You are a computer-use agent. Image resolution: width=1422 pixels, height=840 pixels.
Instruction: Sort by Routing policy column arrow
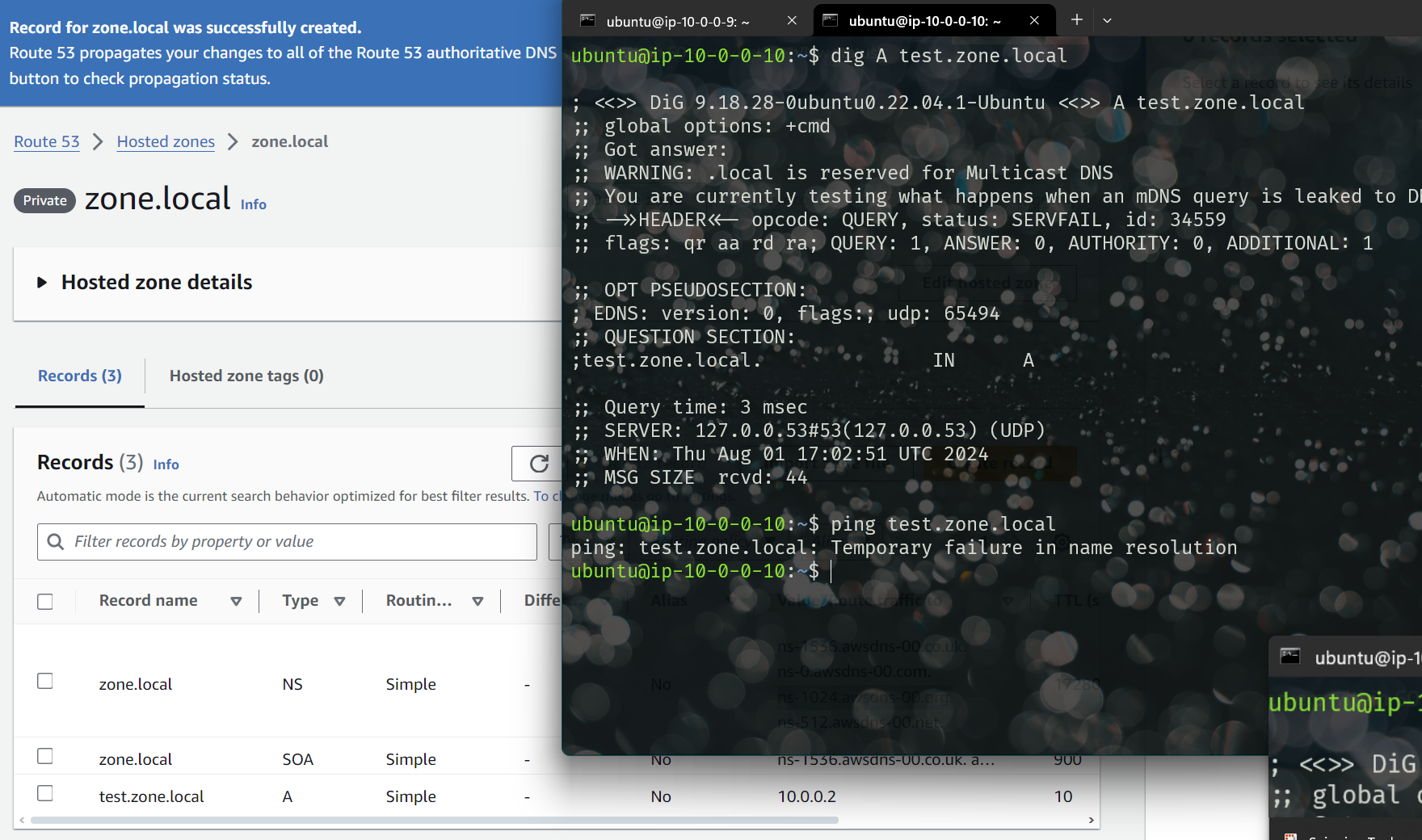click(478, 601)
